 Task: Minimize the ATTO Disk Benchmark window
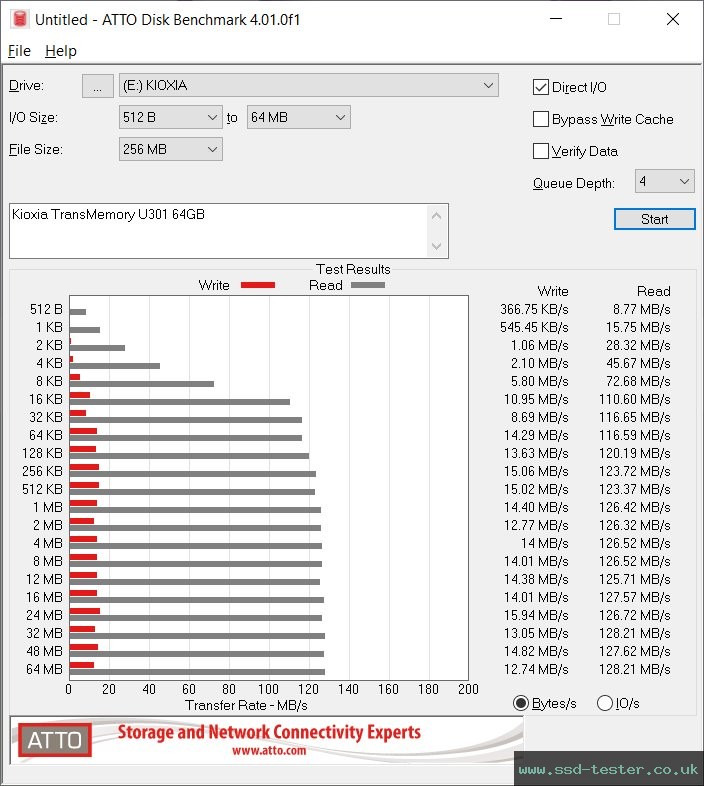(x=556, y=19)
